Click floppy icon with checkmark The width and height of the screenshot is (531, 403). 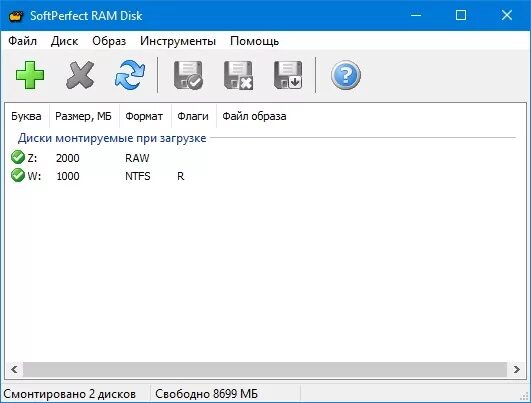pos(188,75)
